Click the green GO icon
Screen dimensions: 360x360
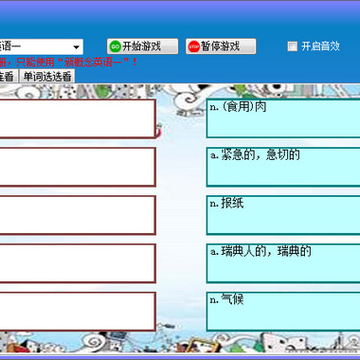[115, 46]
